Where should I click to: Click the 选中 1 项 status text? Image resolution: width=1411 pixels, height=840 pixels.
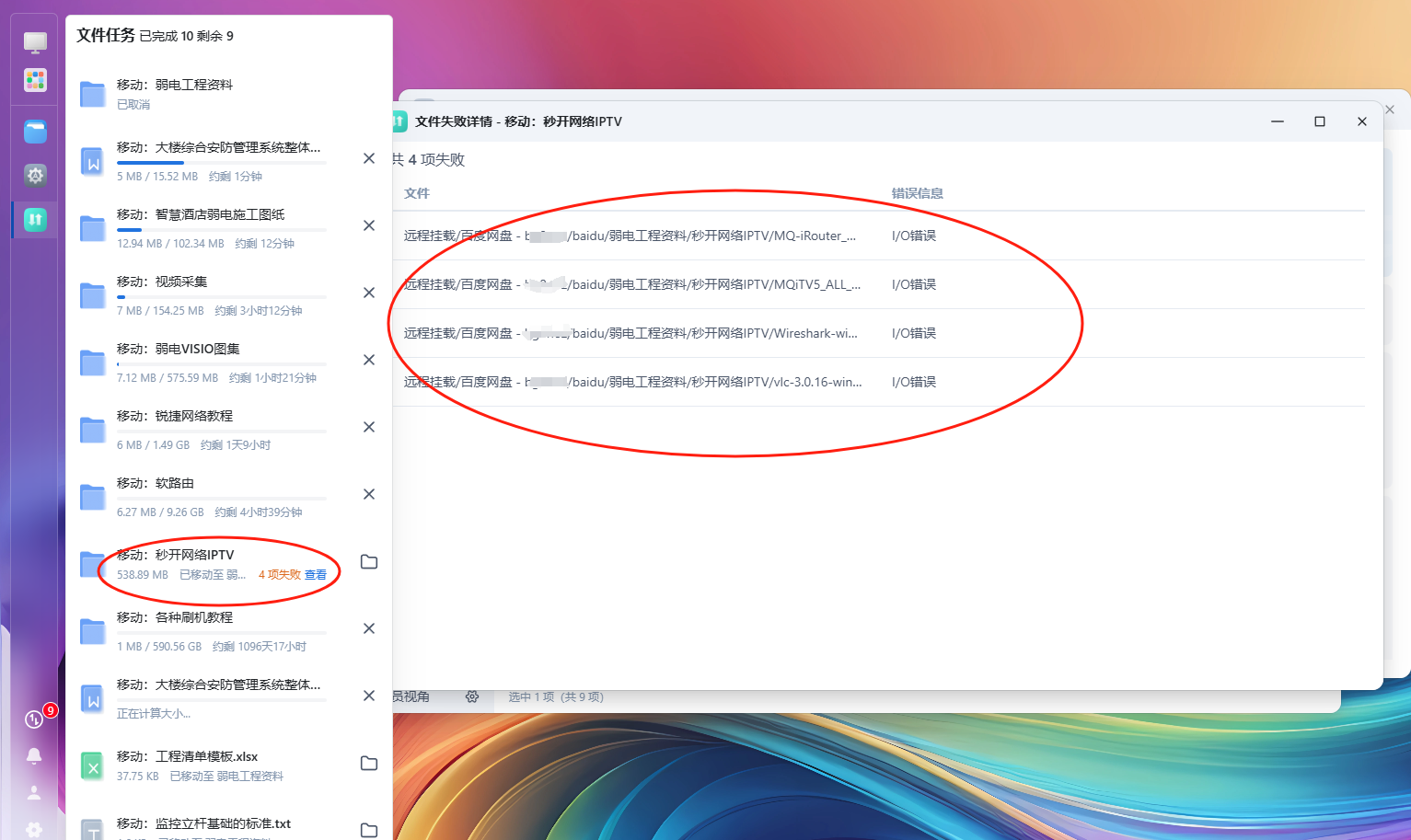(555, 697)
